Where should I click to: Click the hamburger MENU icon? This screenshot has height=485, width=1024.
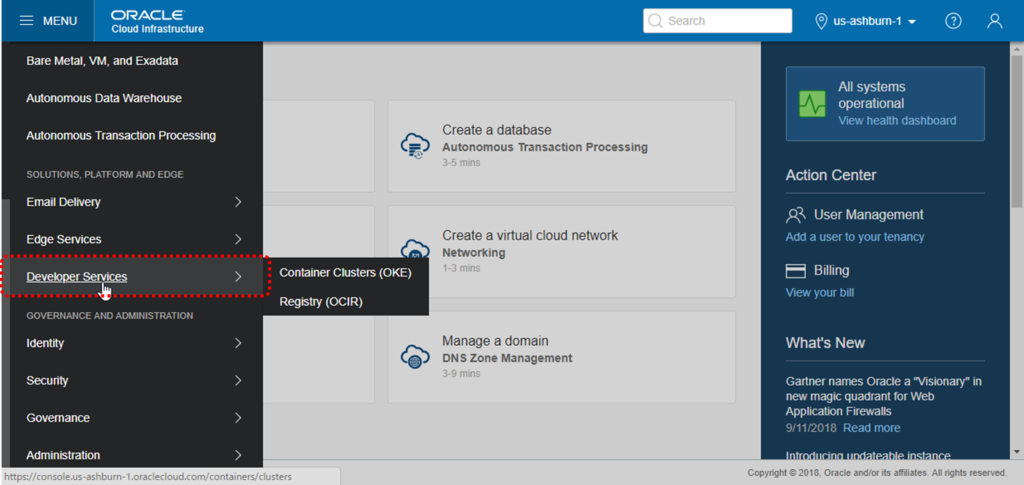pyautogui.click(x=26, y=21)
